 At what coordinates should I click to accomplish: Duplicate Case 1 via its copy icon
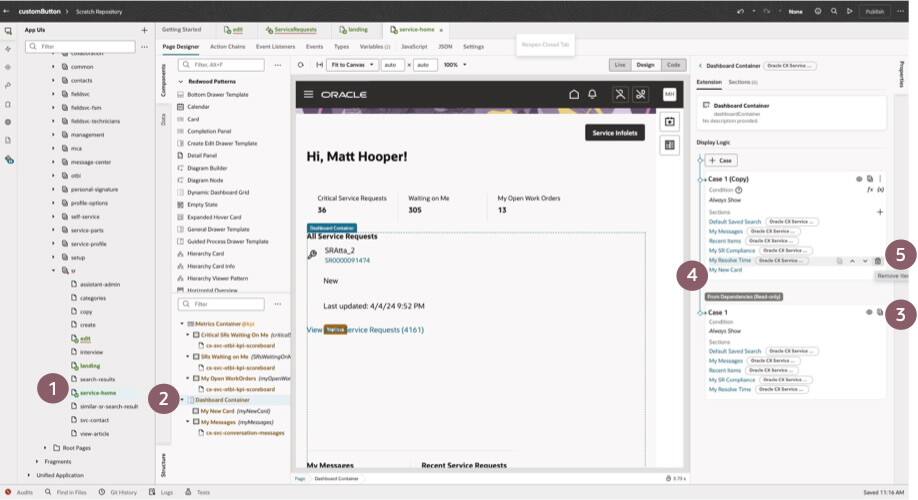tap(879, 312)
